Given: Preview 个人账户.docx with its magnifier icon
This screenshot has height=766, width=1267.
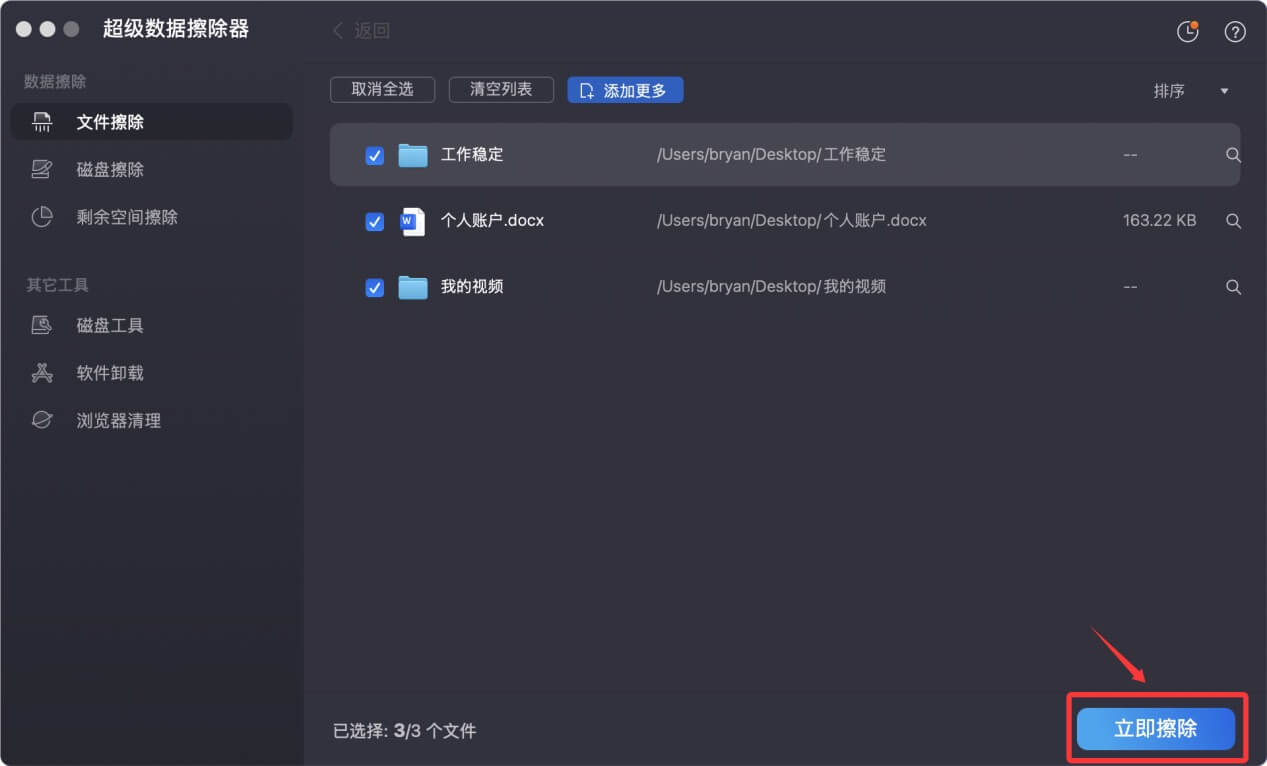Looking at the screenshot, I should (1233, 221).
